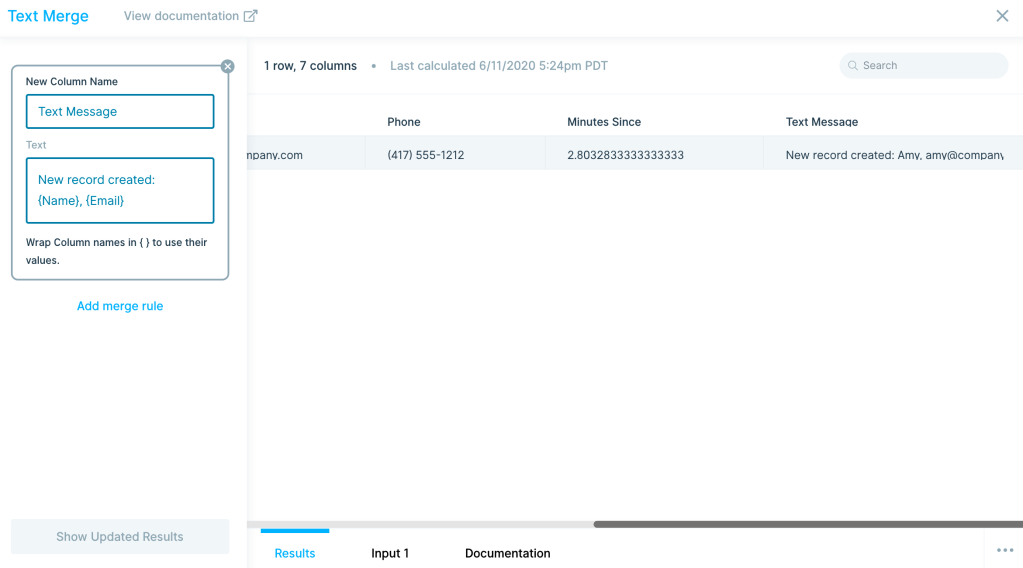Open the View documentation link
The image size is (1023, 568).
point(181,16)
